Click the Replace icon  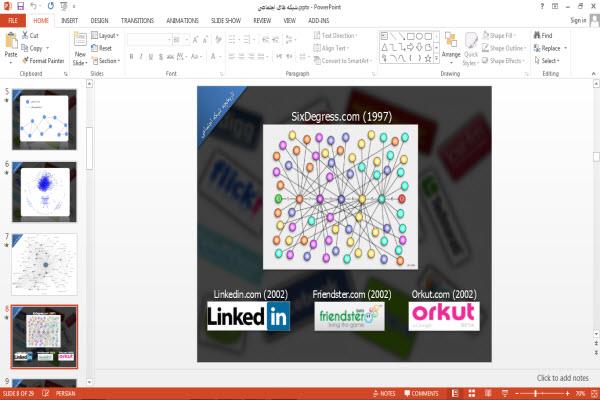537,48
